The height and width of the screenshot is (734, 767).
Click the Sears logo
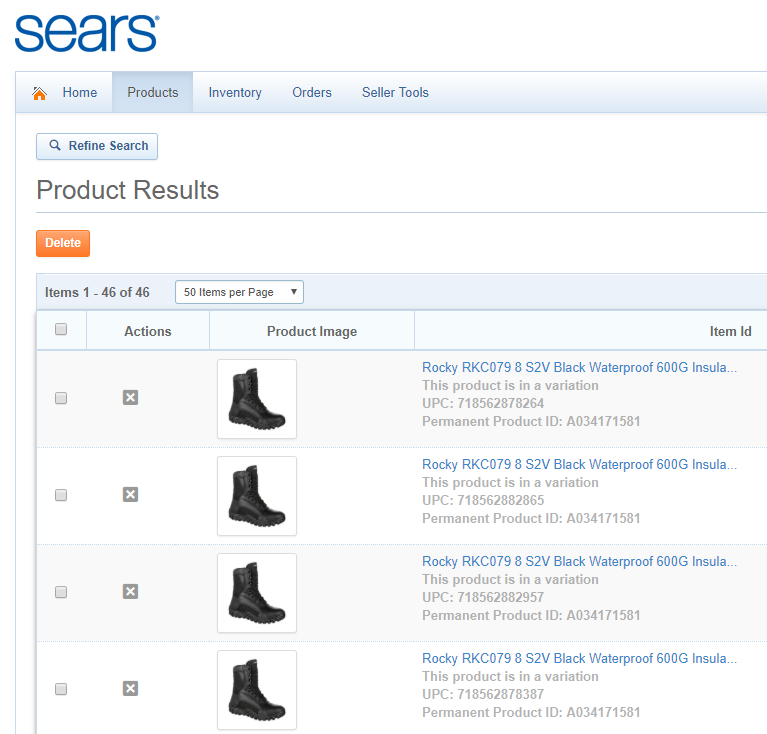point(87,33)
